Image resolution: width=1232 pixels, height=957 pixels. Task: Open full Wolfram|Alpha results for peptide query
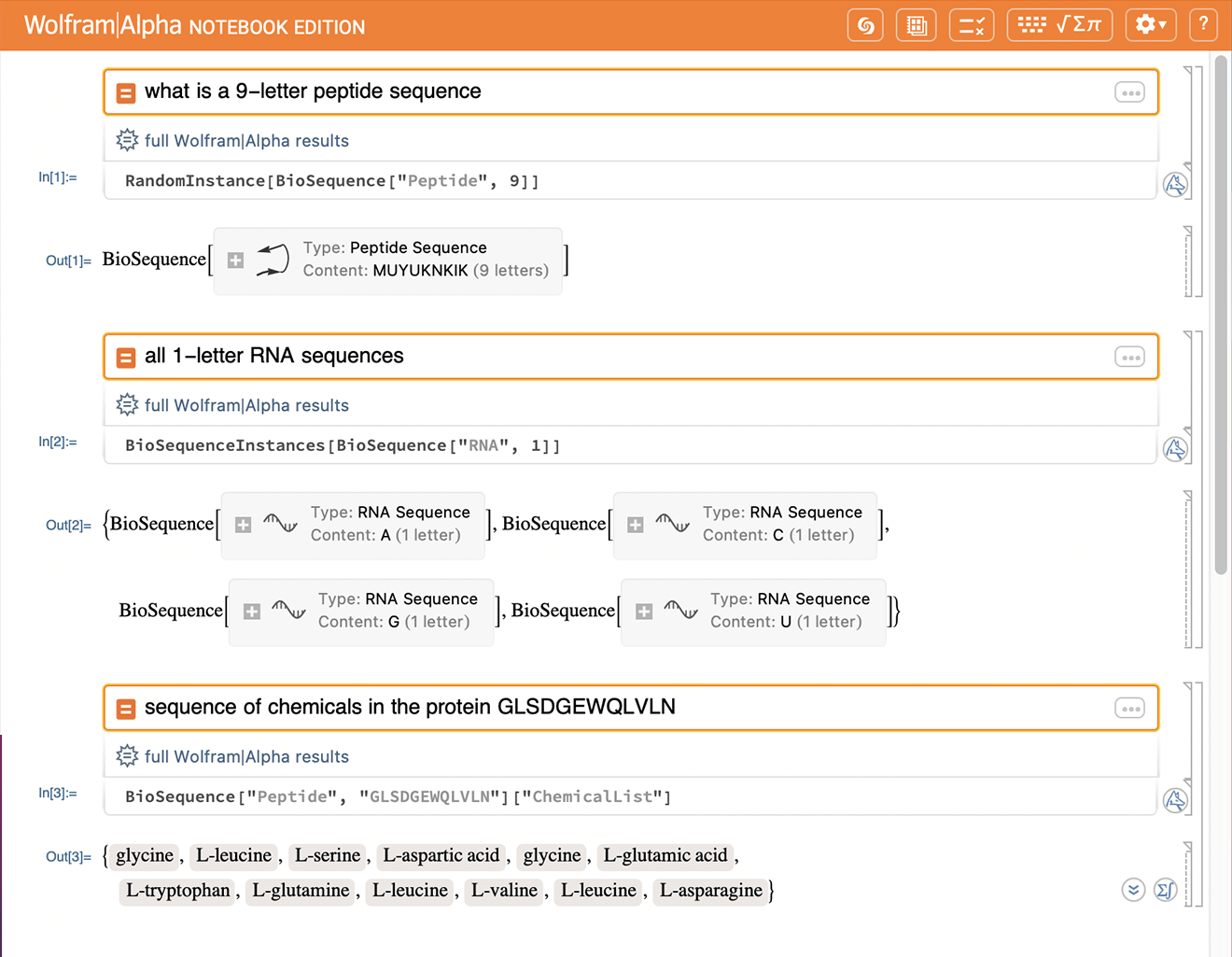coord(246,141)
